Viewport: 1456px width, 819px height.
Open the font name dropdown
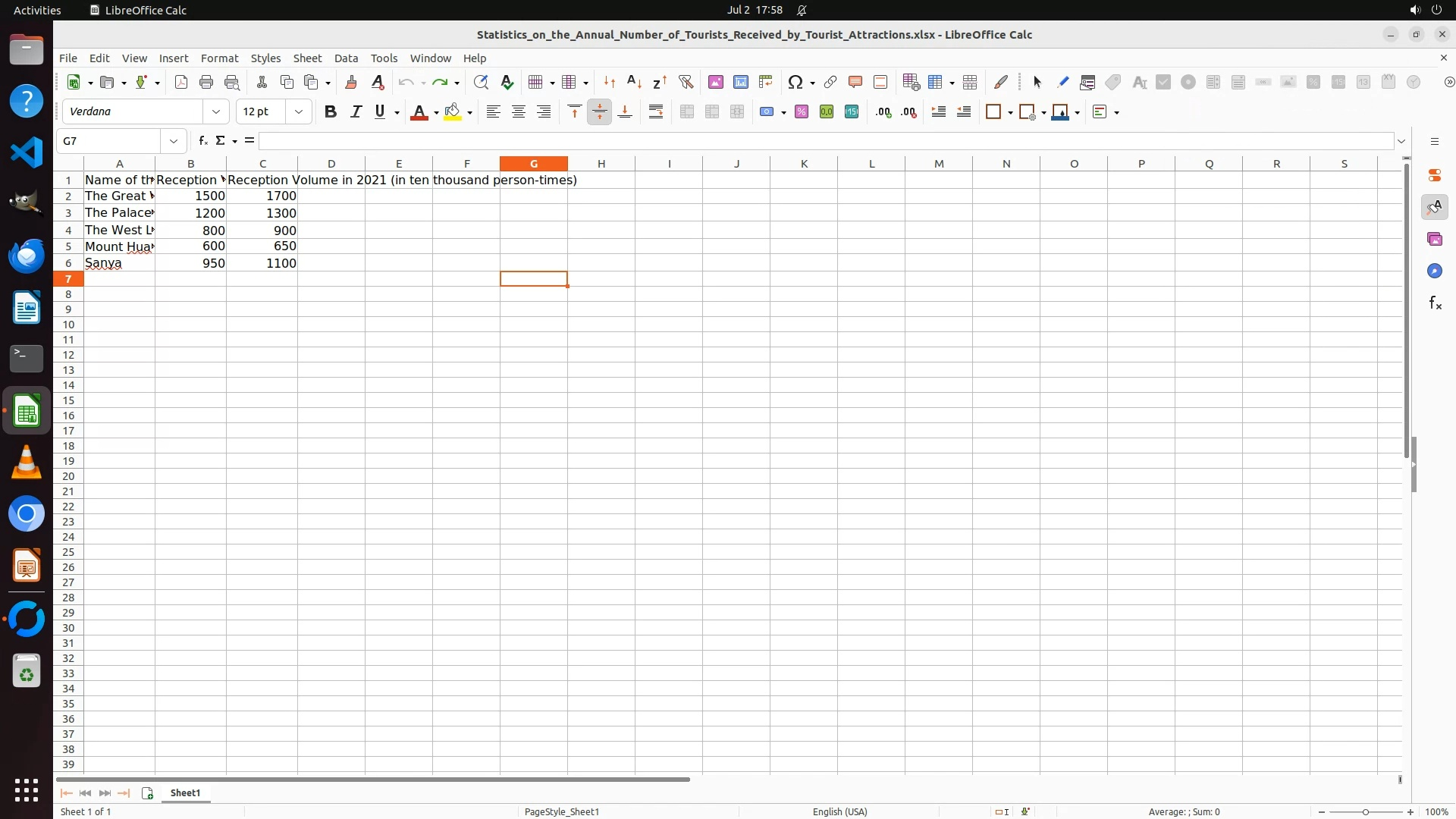[x=216, y=112]
